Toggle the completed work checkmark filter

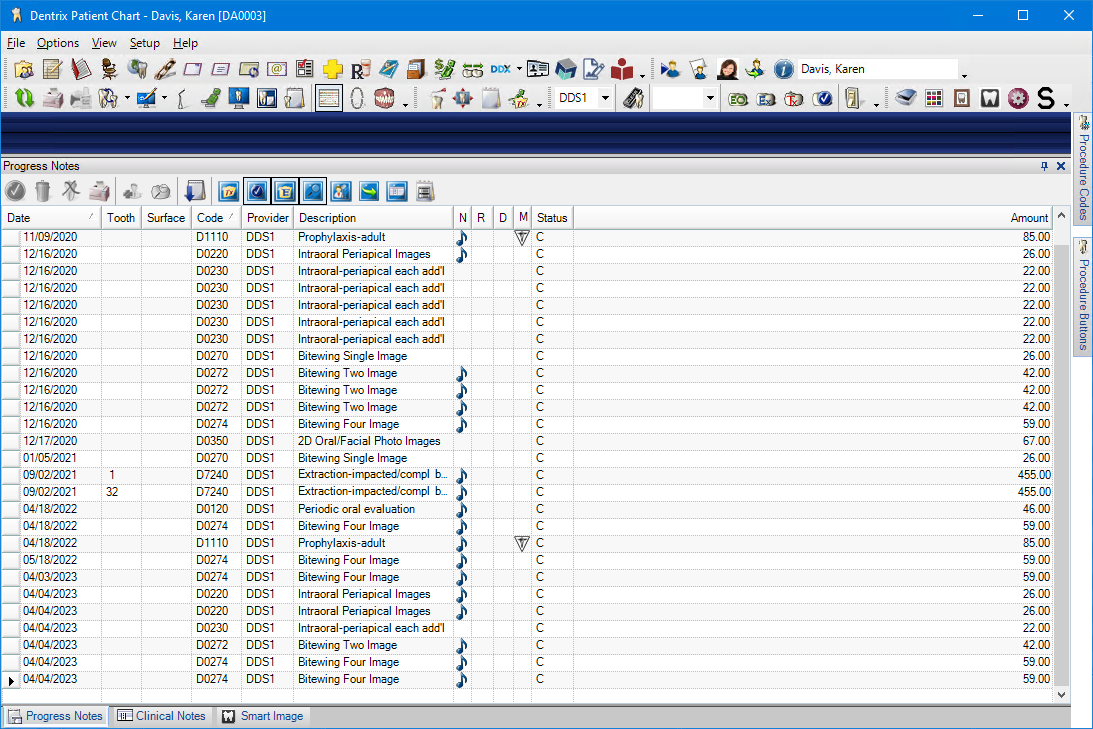tap(257, 191)
